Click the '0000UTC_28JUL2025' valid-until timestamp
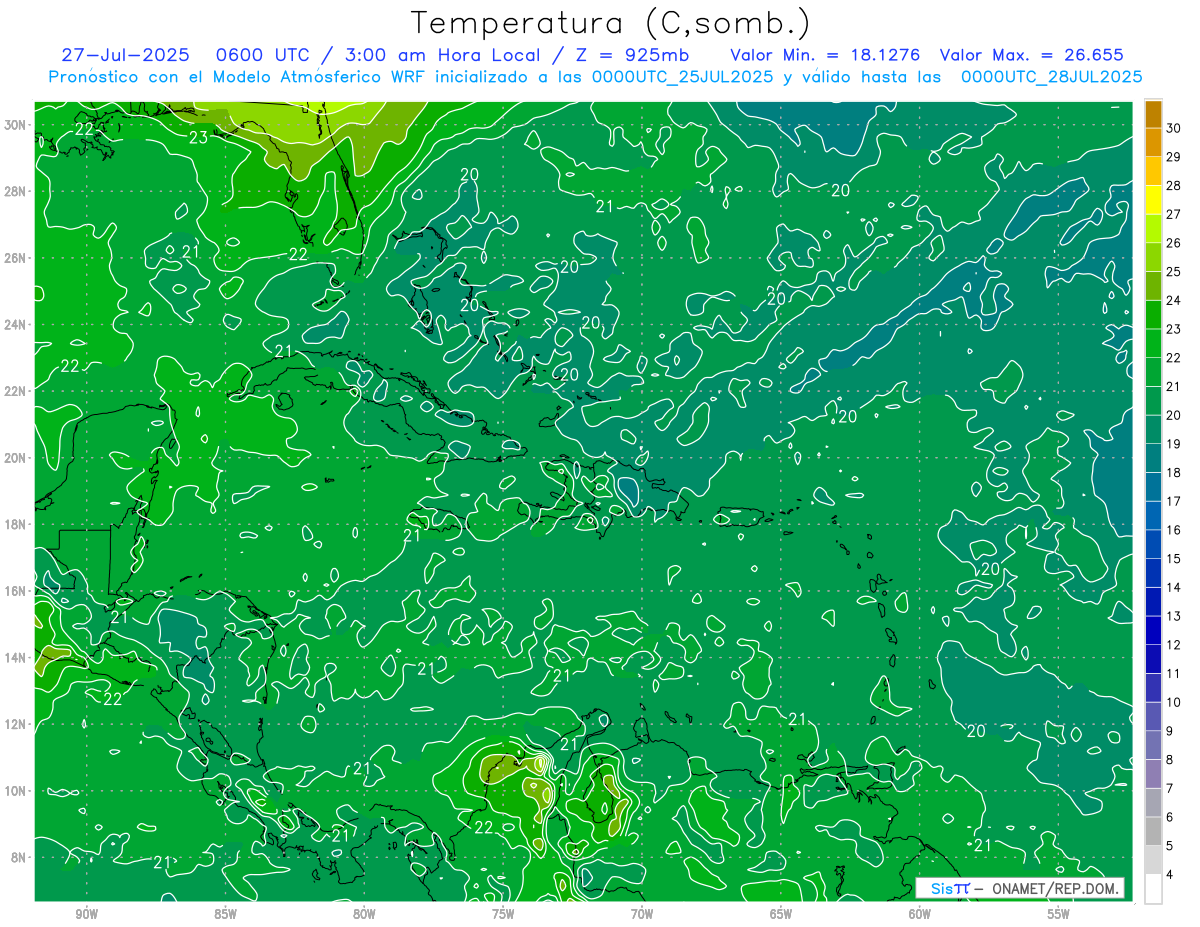The image size is (1200, 927). tap(1051, 76)
